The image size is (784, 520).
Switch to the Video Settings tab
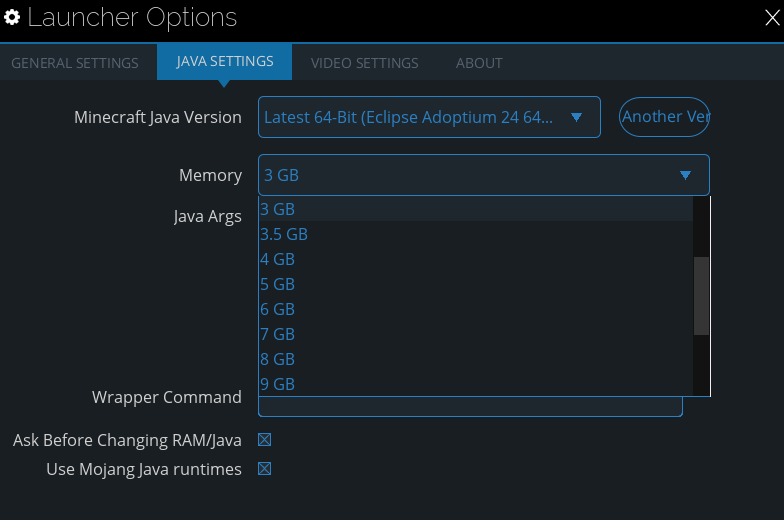tap(364, 63)
